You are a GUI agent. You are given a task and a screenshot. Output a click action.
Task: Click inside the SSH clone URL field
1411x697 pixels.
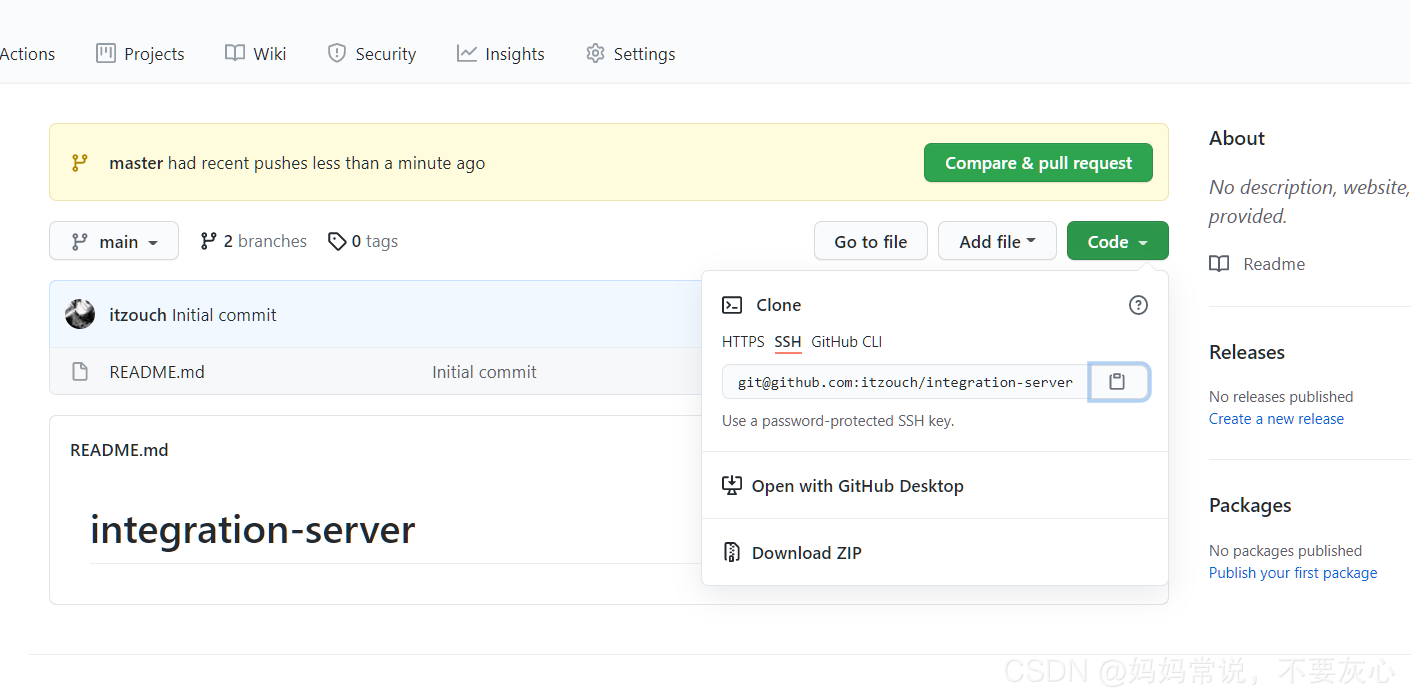coord(900,382)
